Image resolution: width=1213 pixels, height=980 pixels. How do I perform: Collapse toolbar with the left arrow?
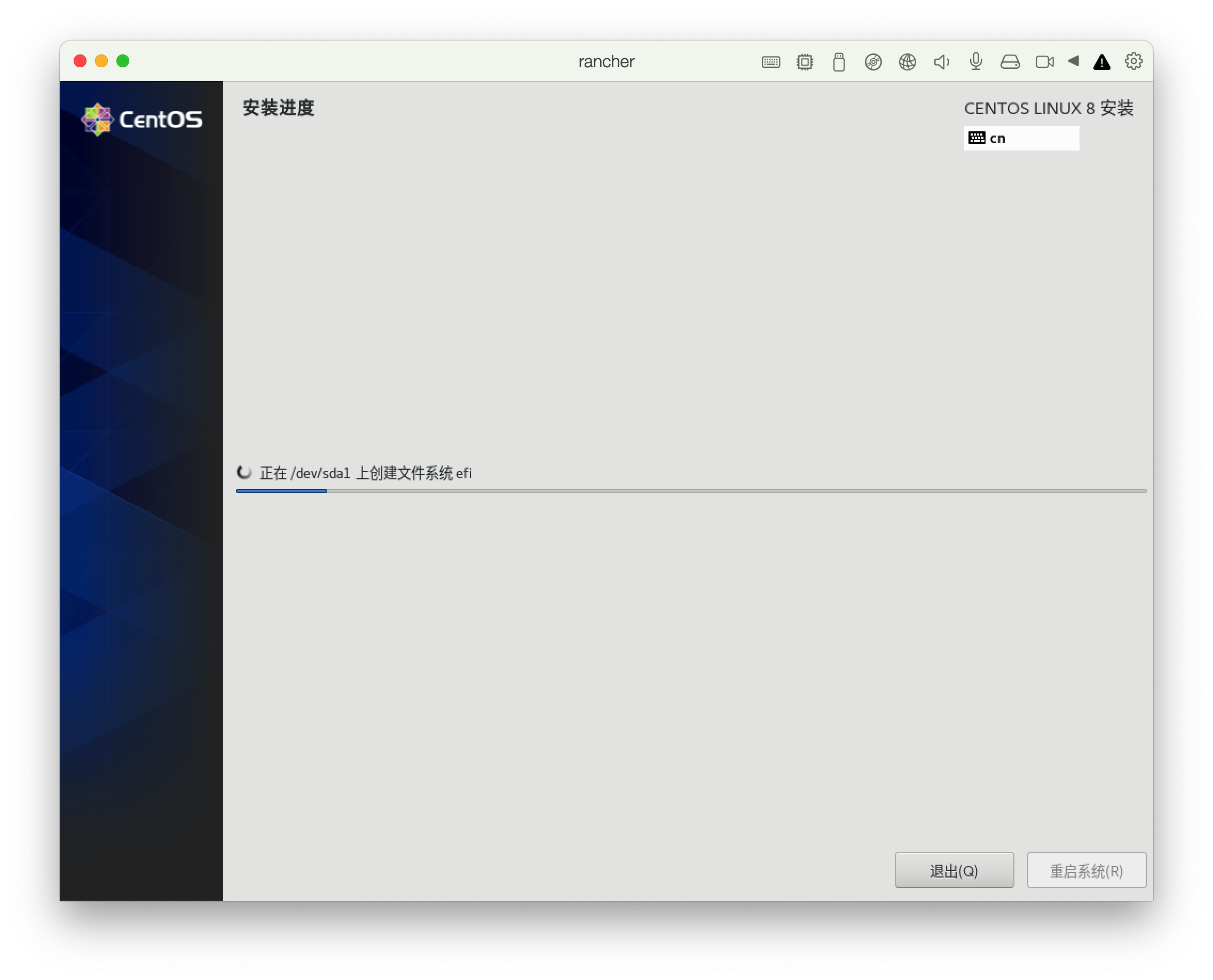1074,61
